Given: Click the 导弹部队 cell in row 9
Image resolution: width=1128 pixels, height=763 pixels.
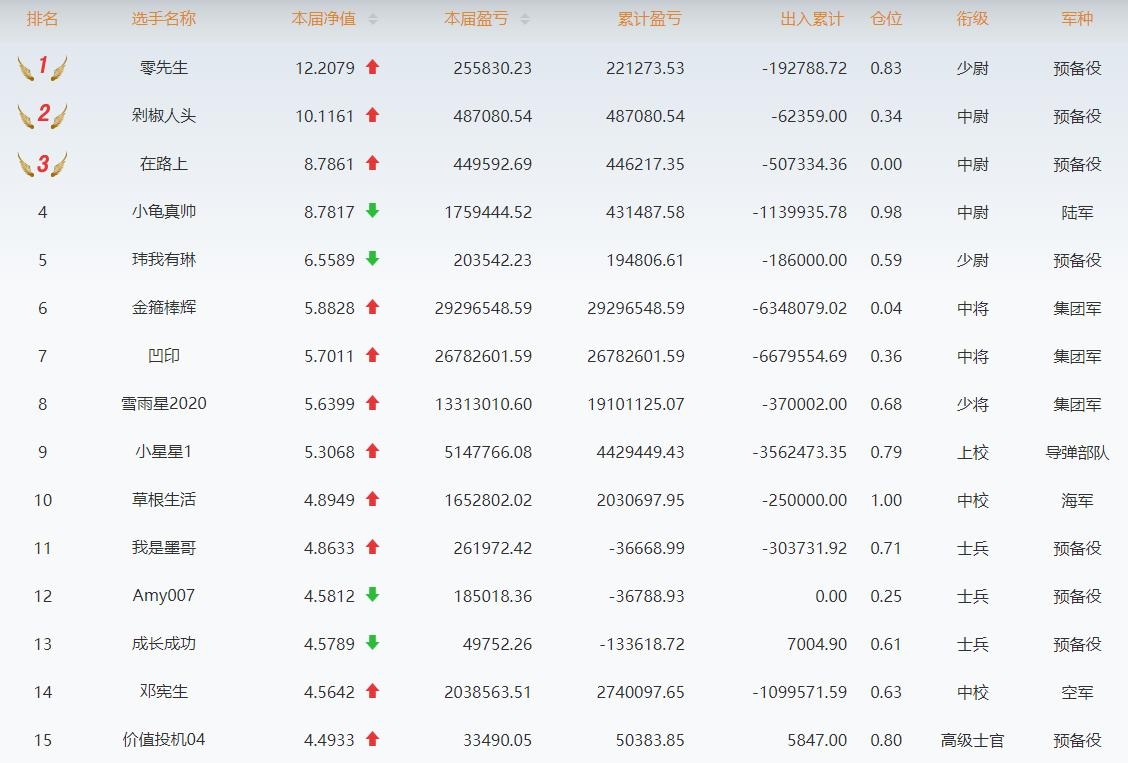Looking at the screenshot, I should 1077,452.
